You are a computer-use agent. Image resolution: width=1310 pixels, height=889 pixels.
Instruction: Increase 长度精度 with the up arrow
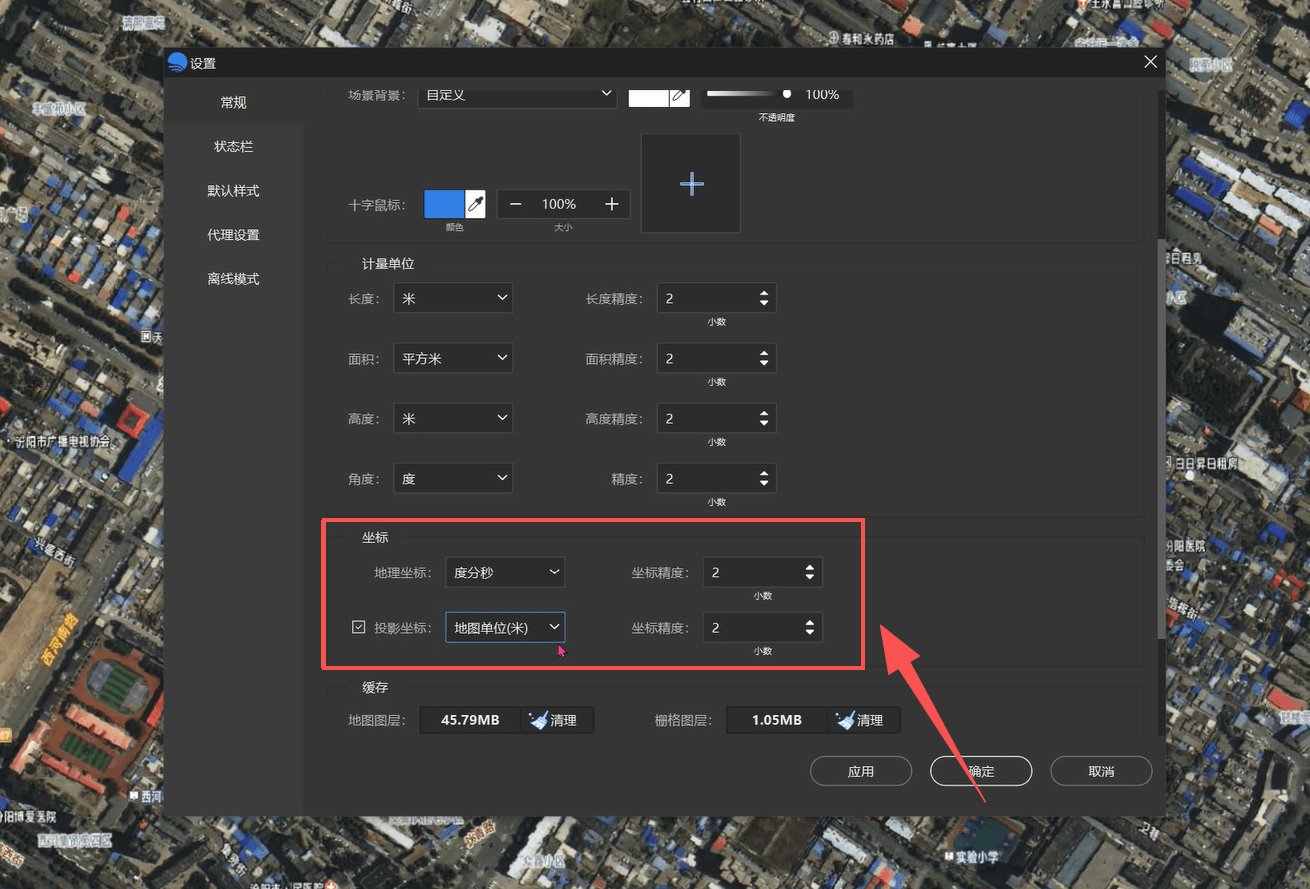(x=764, y=293)
